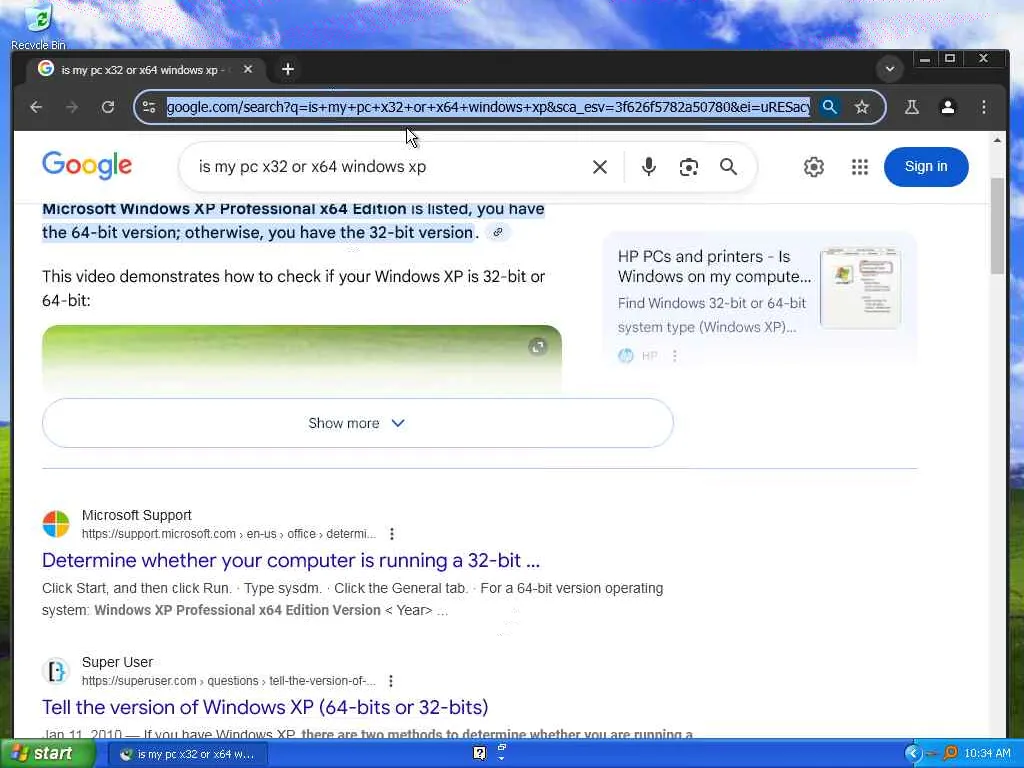Click the Super User site favicon

56,671
